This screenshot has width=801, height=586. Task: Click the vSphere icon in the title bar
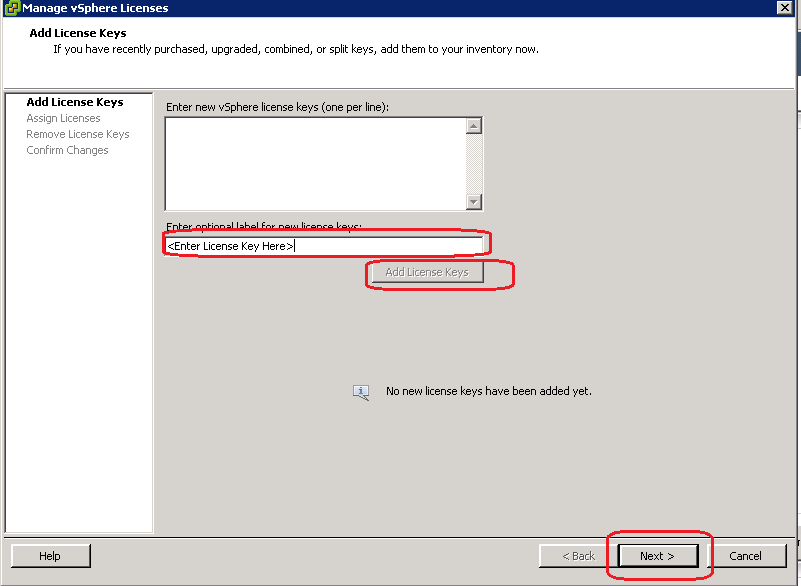(11, 8)
